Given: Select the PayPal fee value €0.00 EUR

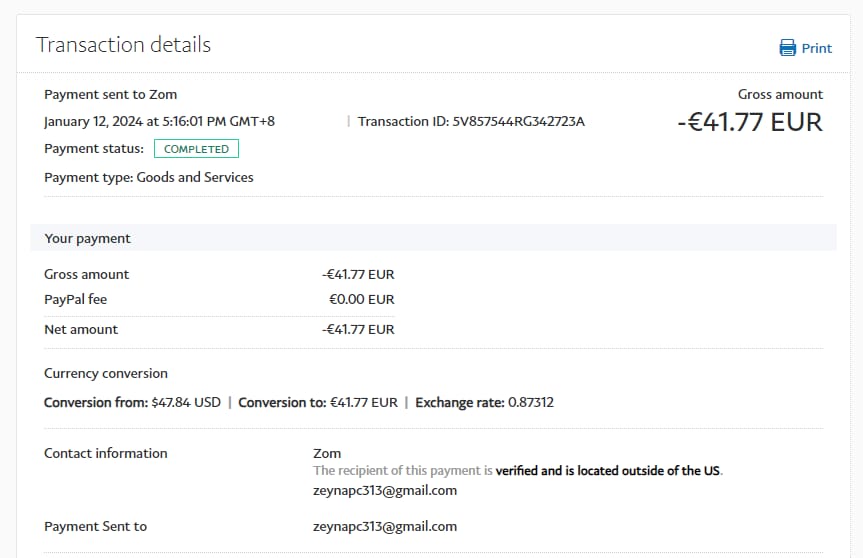Looking at the screenshot, I should pyautogui.click(x=362, y=299).
